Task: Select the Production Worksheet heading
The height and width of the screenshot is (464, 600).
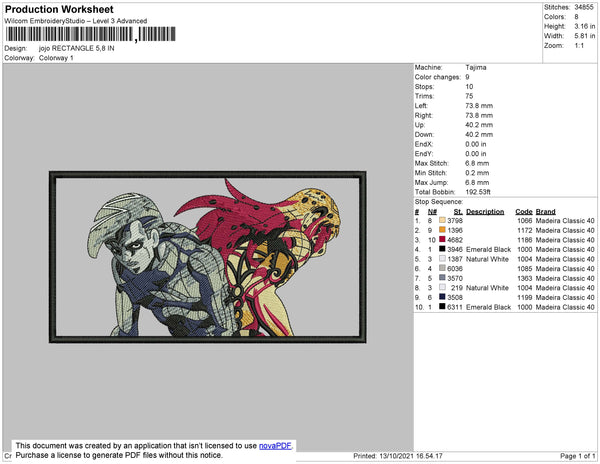Action: point(59,9)
